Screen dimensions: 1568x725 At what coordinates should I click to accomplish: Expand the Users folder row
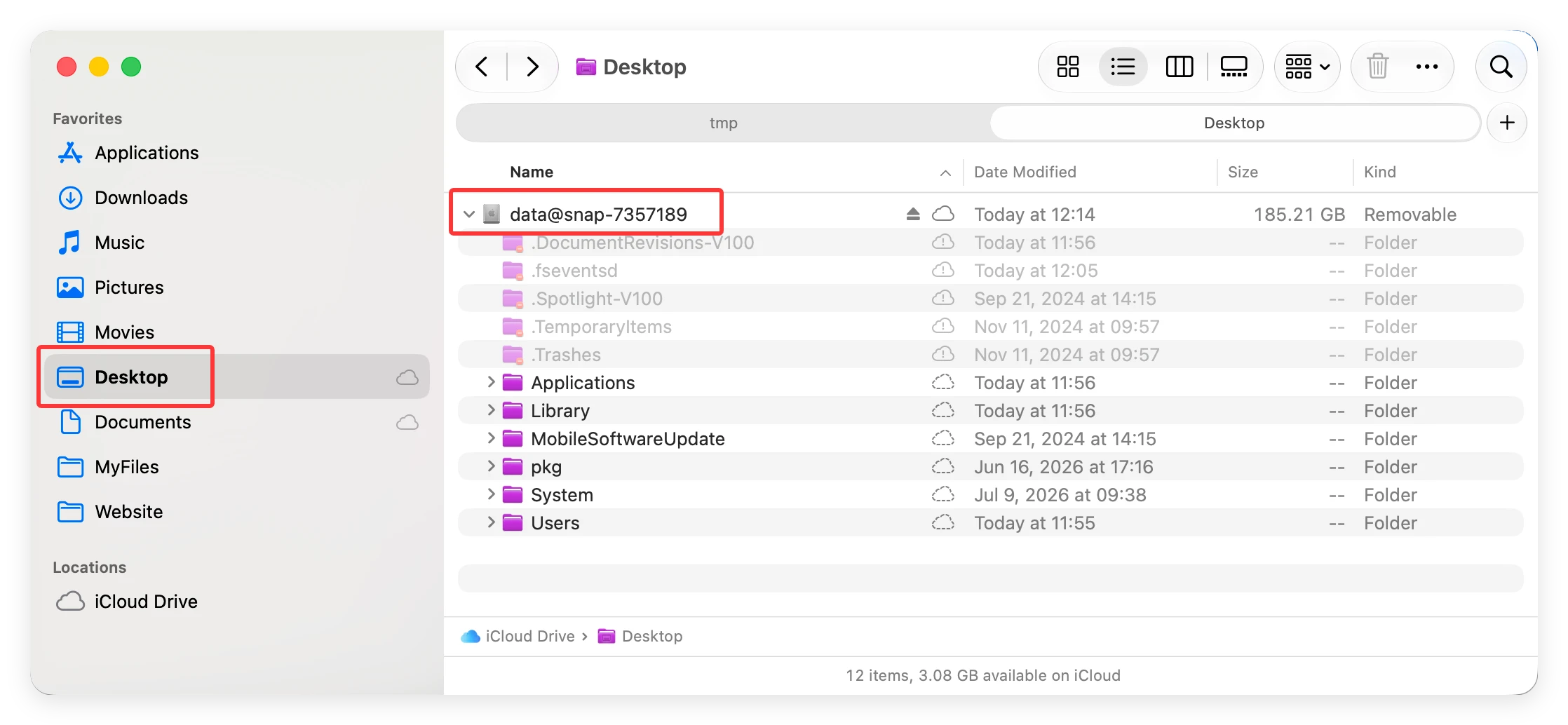point(491,522)
